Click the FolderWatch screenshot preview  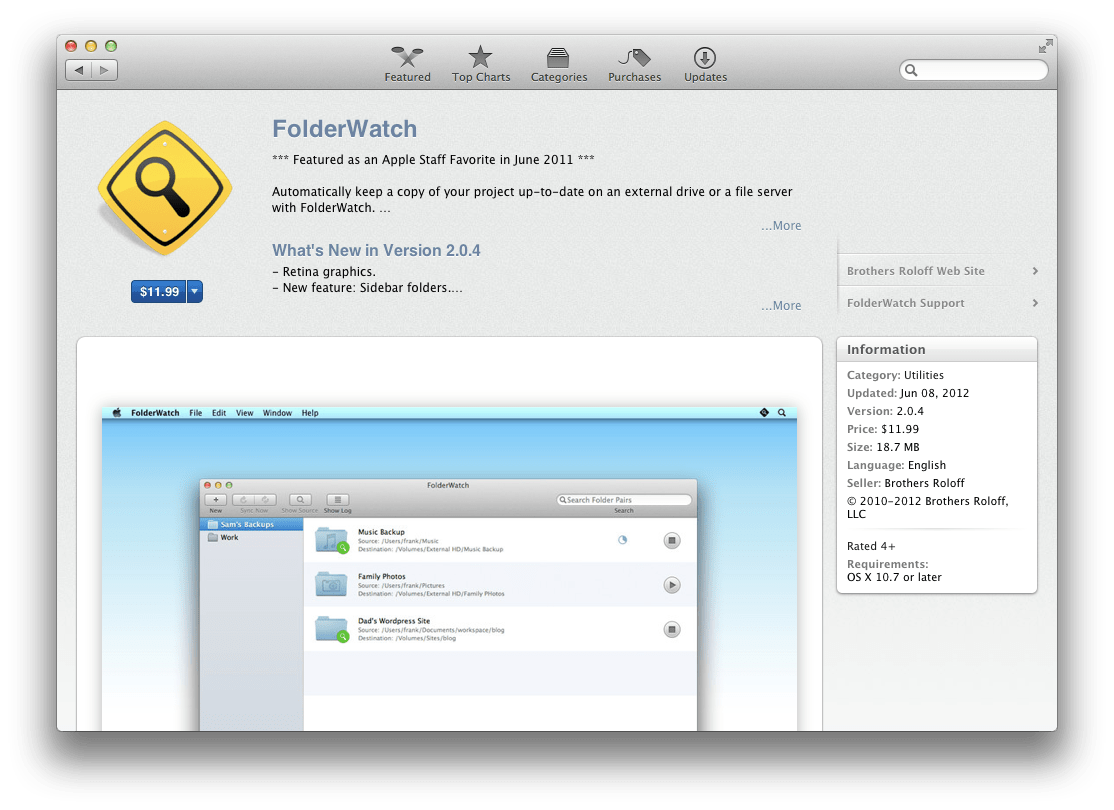tap(449, 568)
